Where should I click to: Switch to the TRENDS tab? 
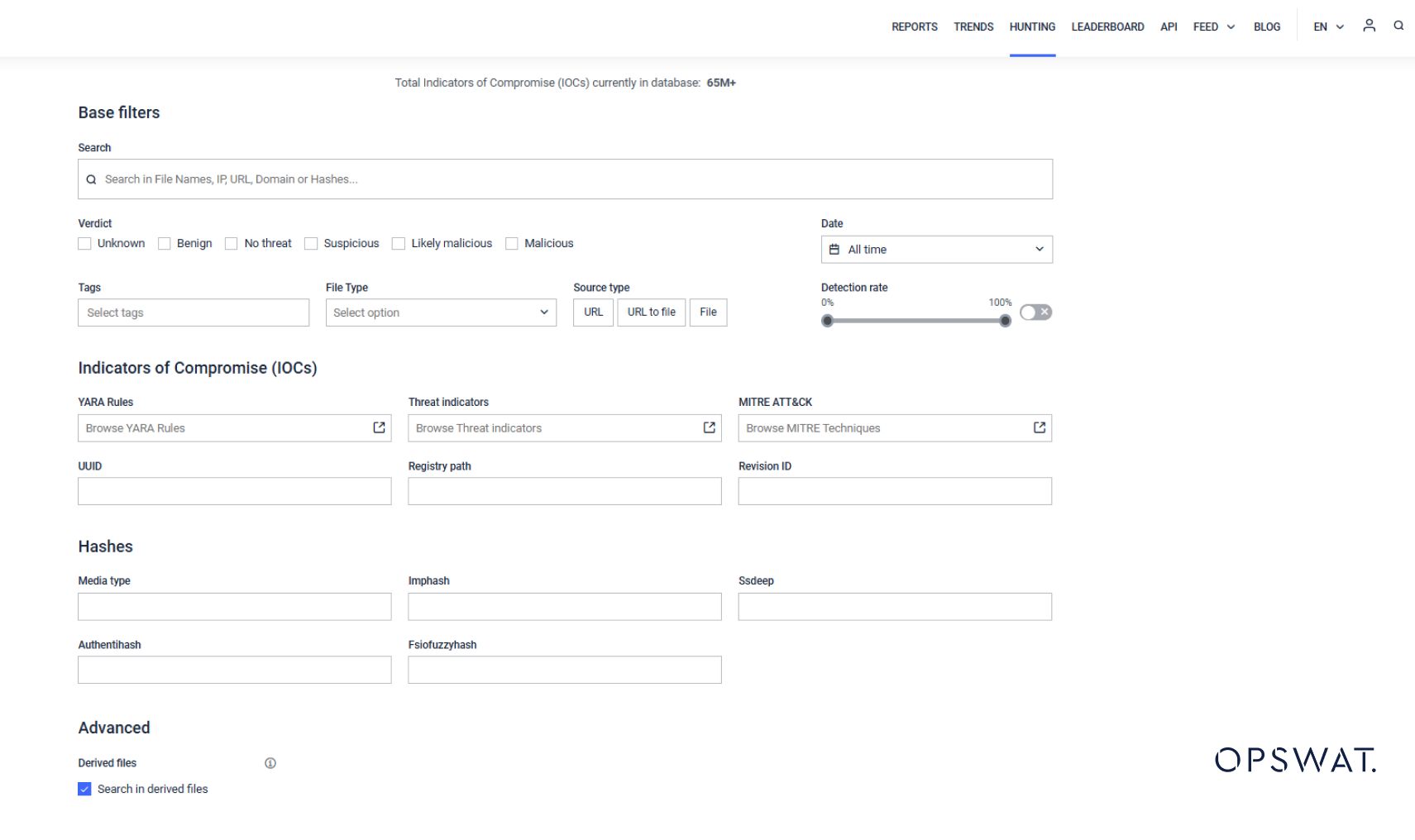[973, 26]
